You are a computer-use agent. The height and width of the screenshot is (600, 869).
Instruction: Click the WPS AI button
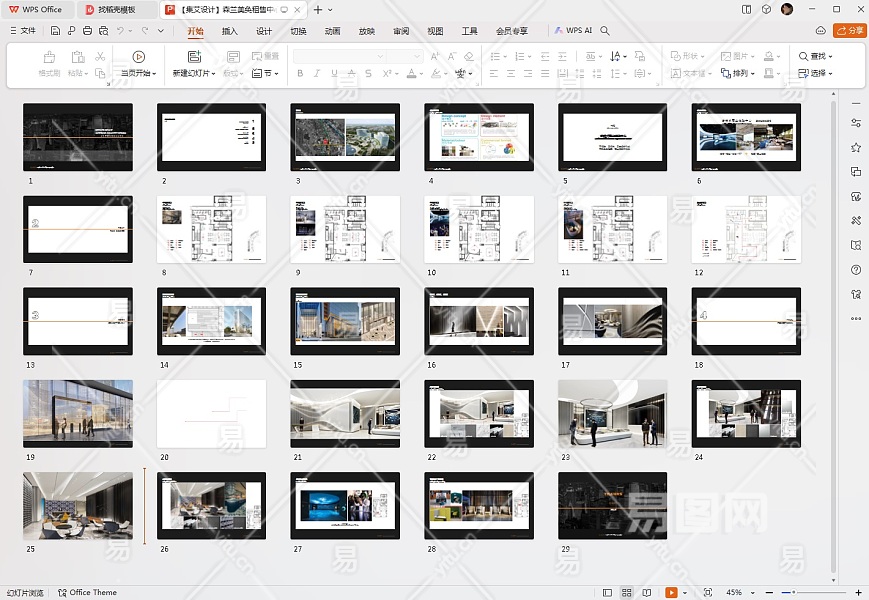574,31
